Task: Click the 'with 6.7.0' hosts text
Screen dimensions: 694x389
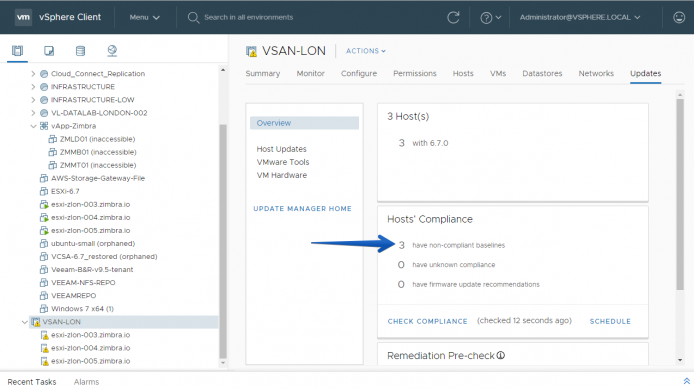Action: click(430, 143)
